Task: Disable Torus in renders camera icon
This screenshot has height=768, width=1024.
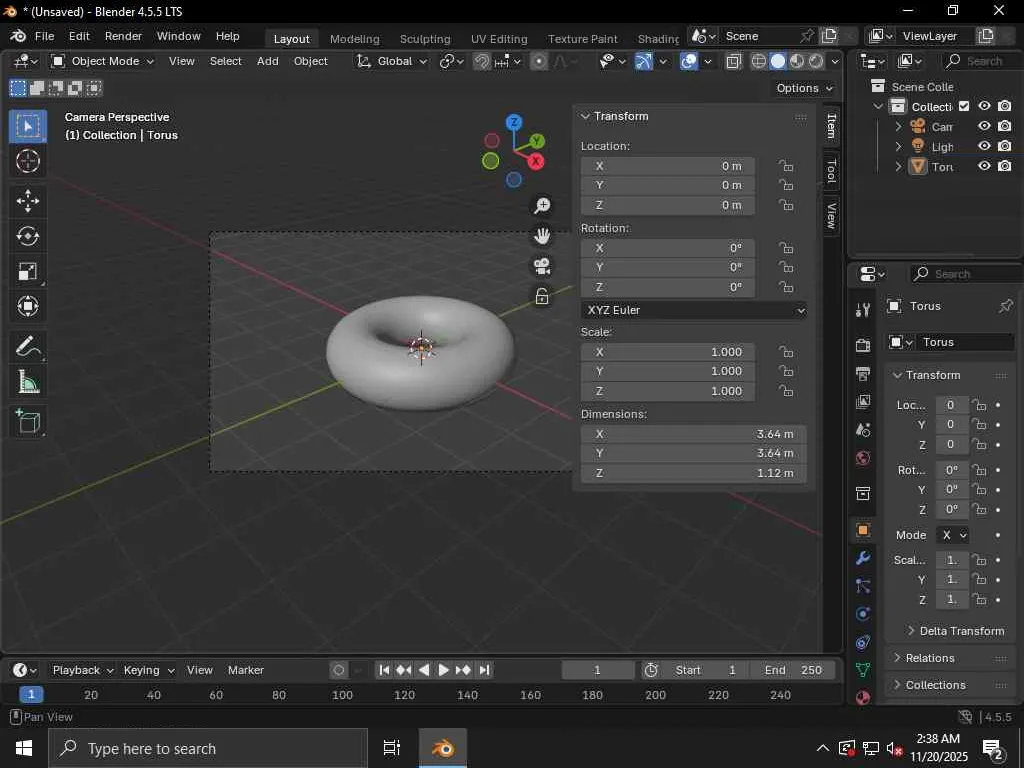Action: coord(1005,166)
